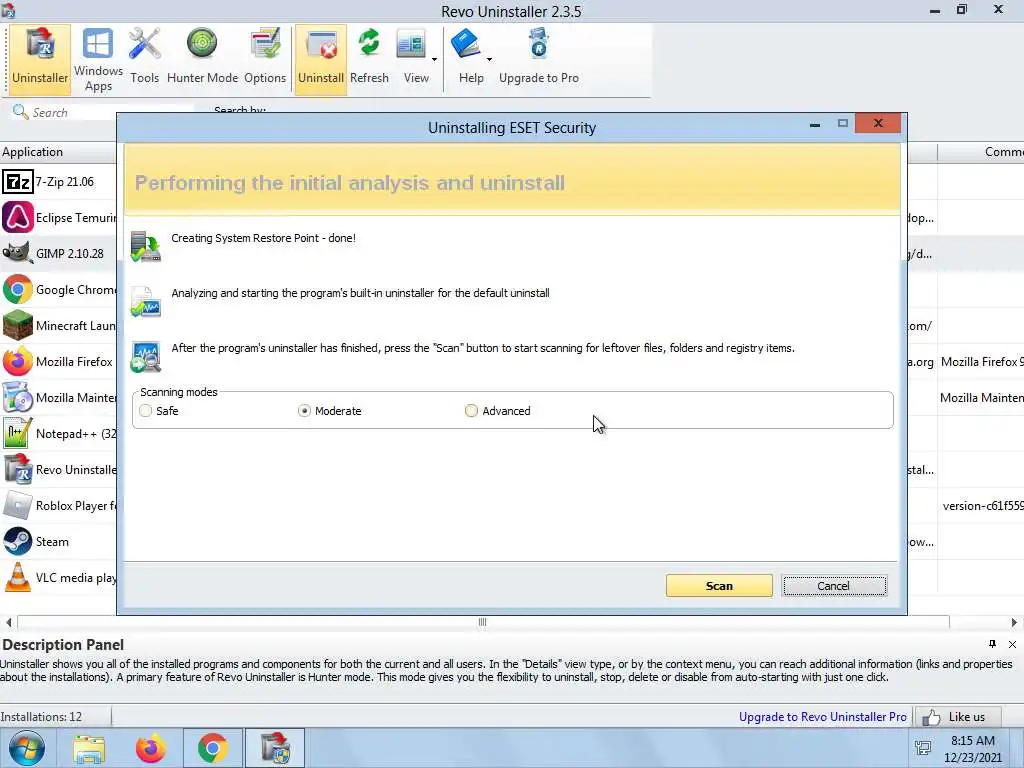The height and width of the screenshot is (768, 1024).
Task: Select Google Chrome in application list
Action: (x=59, y=289)
